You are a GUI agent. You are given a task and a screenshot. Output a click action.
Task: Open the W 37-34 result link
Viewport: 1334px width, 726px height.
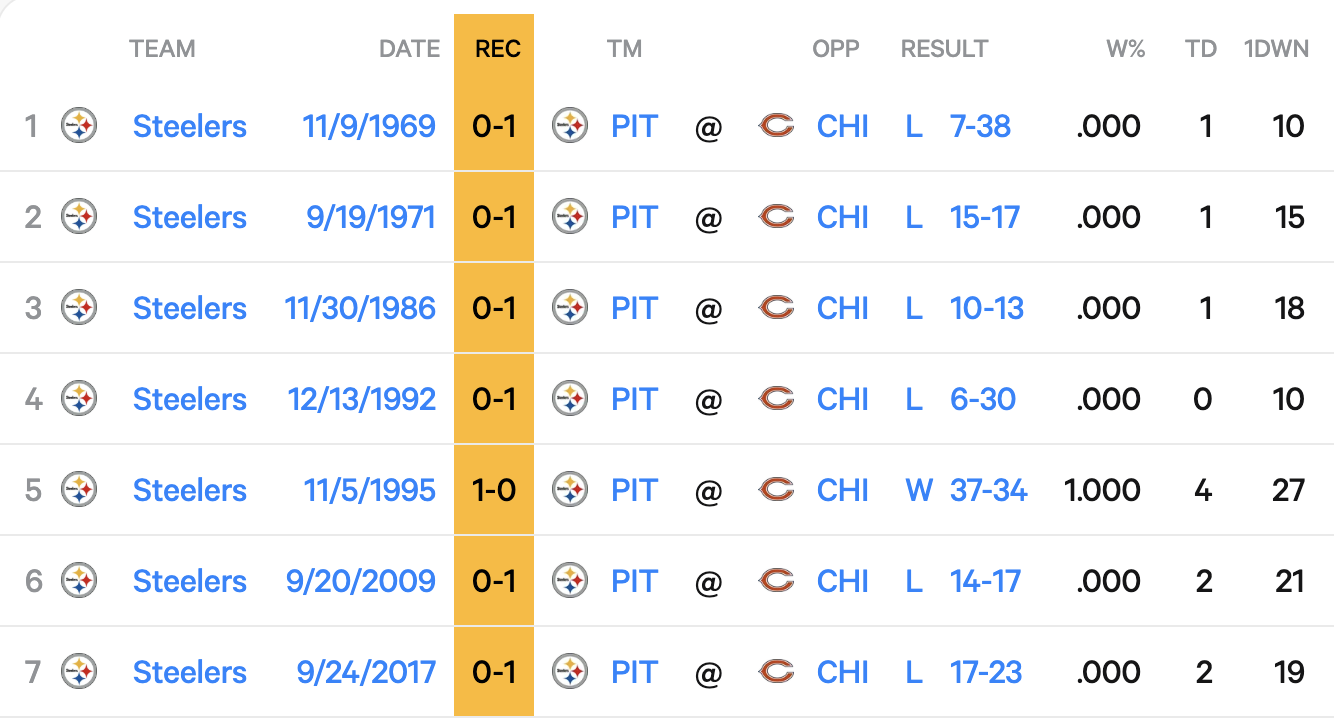[967, 491]
